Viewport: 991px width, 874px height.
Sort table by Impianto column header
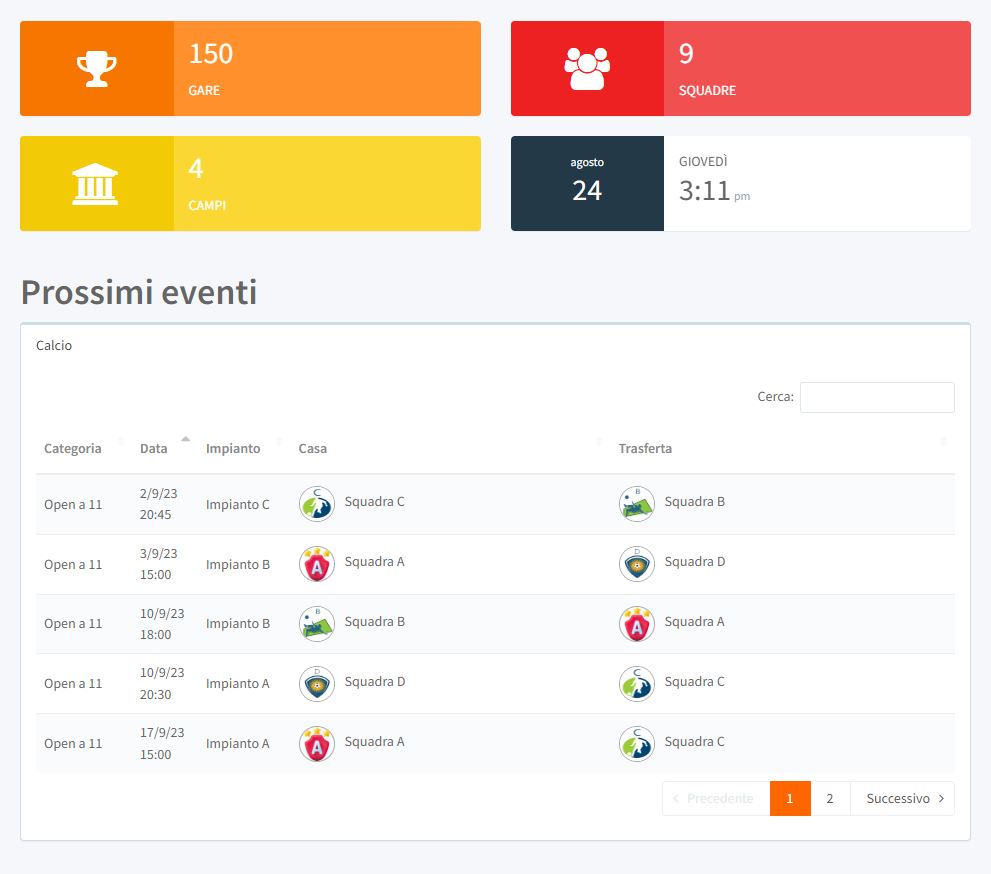tap(233, 448)
